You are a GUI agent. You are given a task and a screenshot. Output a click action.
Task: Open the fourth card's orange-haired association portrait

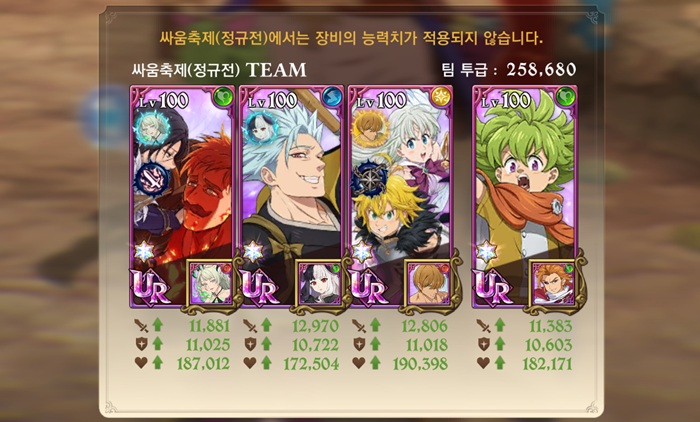pyautogui.click(x=553, y=284)
